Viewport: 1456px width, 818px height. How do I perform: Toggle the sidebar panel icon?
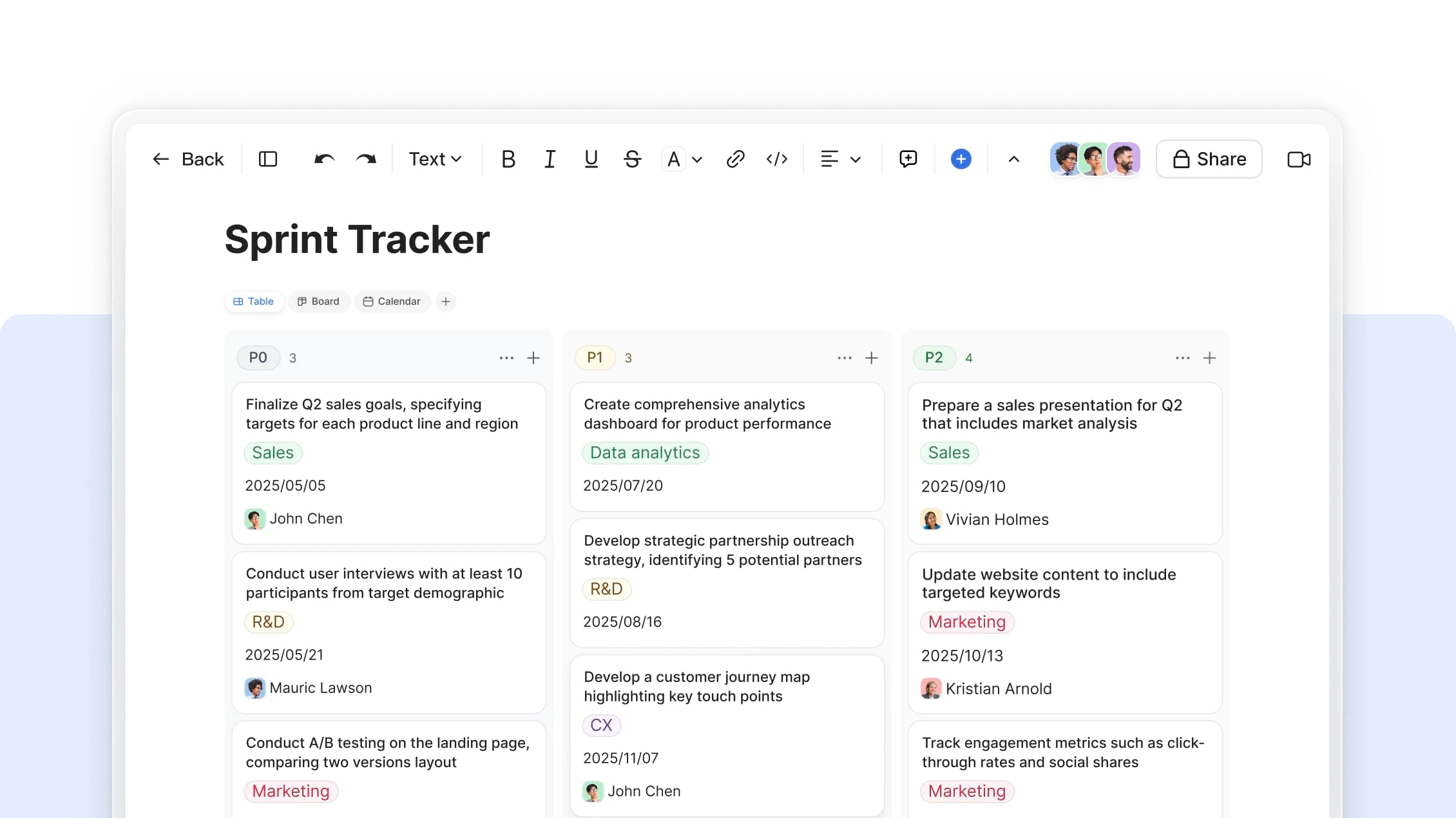[268, 159]
